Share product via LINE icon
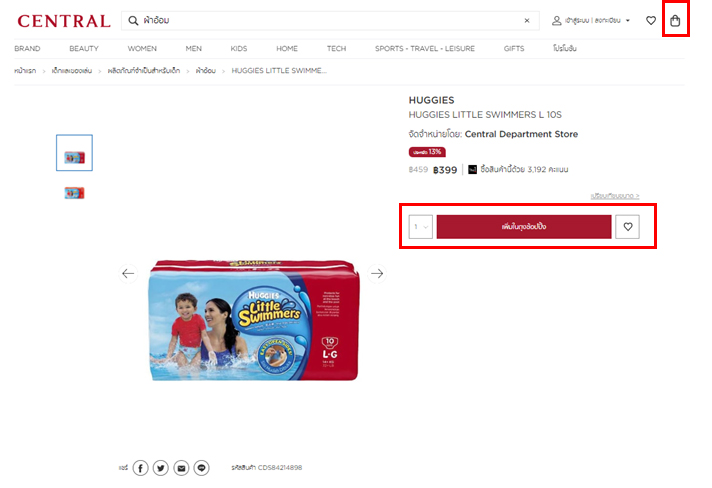 pos(202,468)
